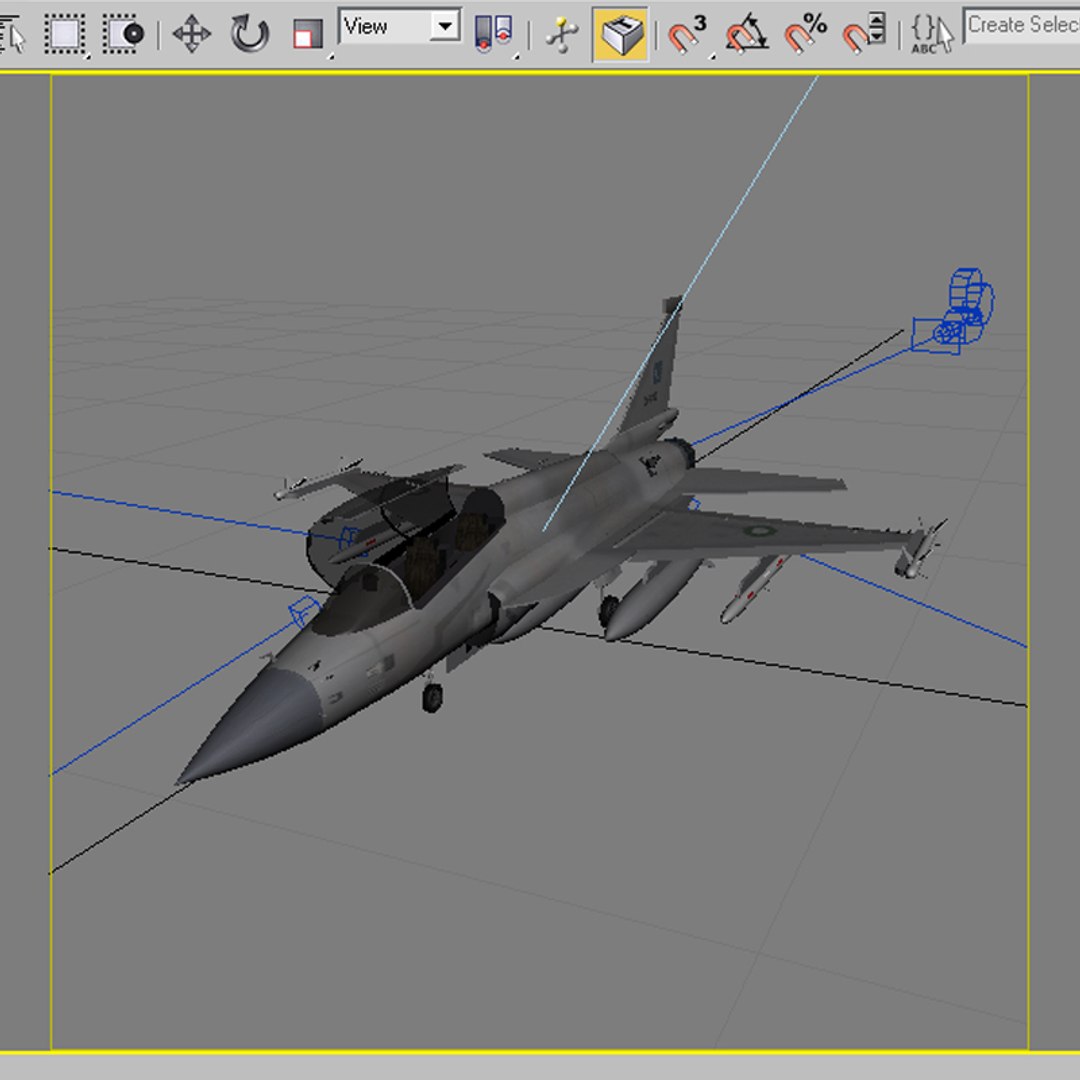Click Select and Manipulate icon
1080x1080 pixels.
[562, 33]
